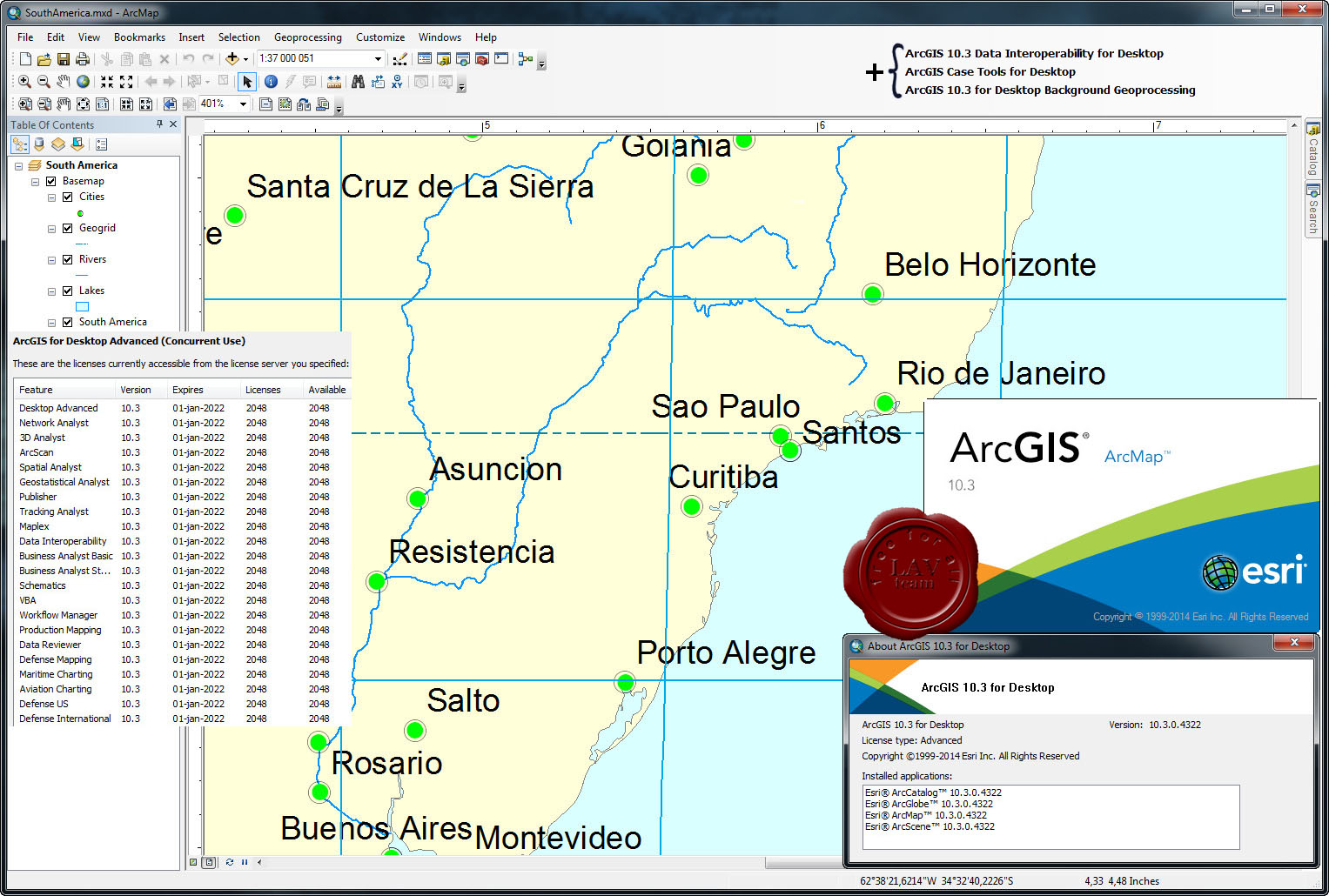This screenshot has width=1329, height=896.
Task: Click the Find Route tool icon
Action: (x=378, y=82)
